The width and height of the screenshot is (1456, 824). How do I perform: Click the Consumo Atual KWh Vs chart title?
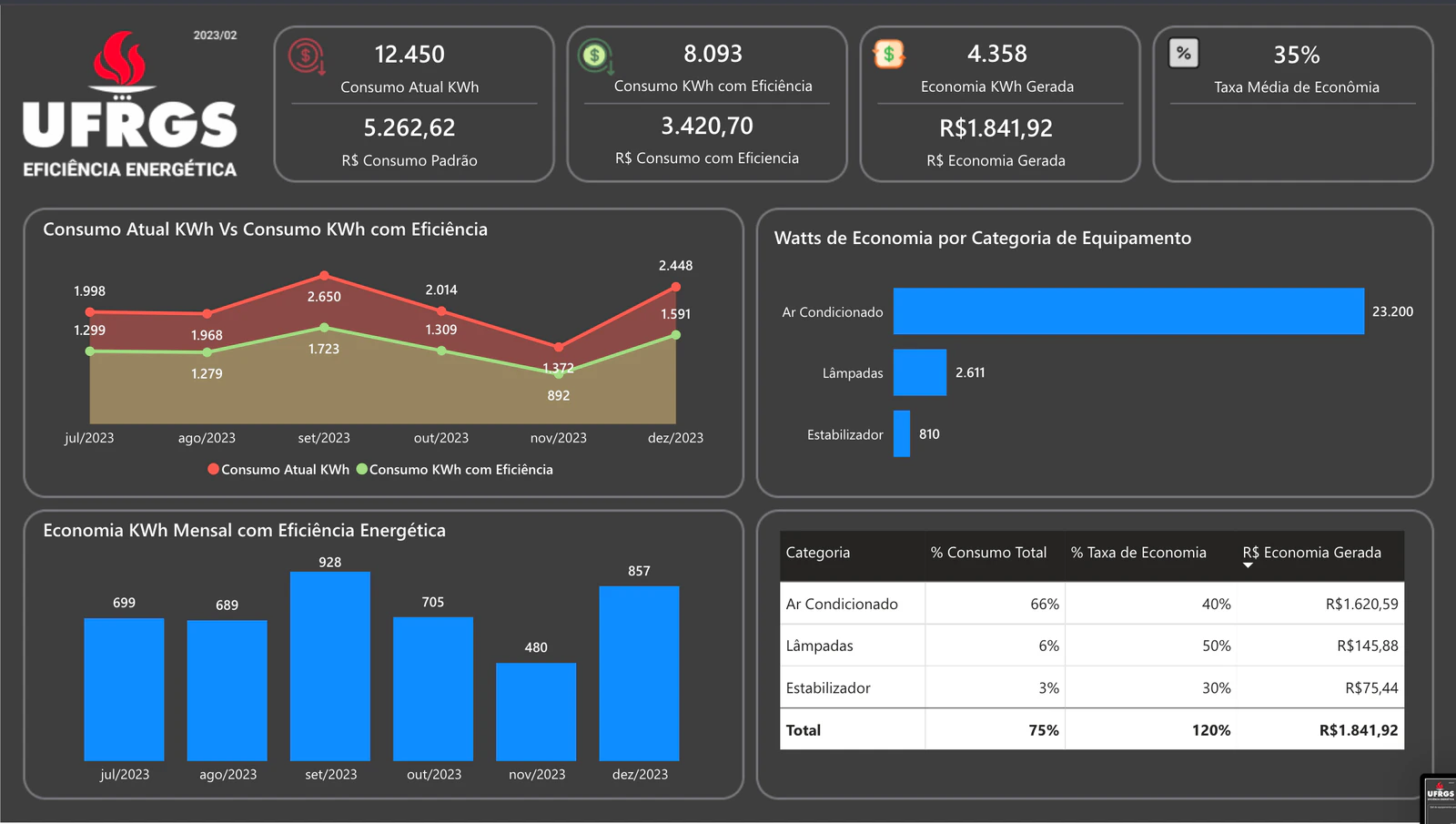tap(265, 229)
